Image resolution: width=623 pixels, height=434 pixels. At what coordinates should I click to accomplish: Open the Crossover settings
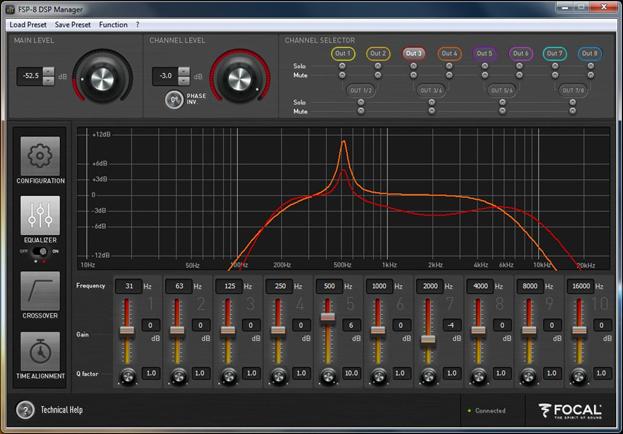tap(40, 291)
